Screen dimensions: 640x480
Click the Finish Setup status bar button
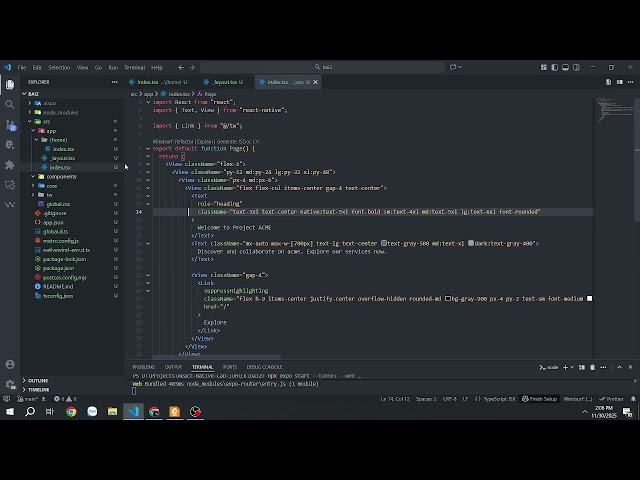(539, 399)
